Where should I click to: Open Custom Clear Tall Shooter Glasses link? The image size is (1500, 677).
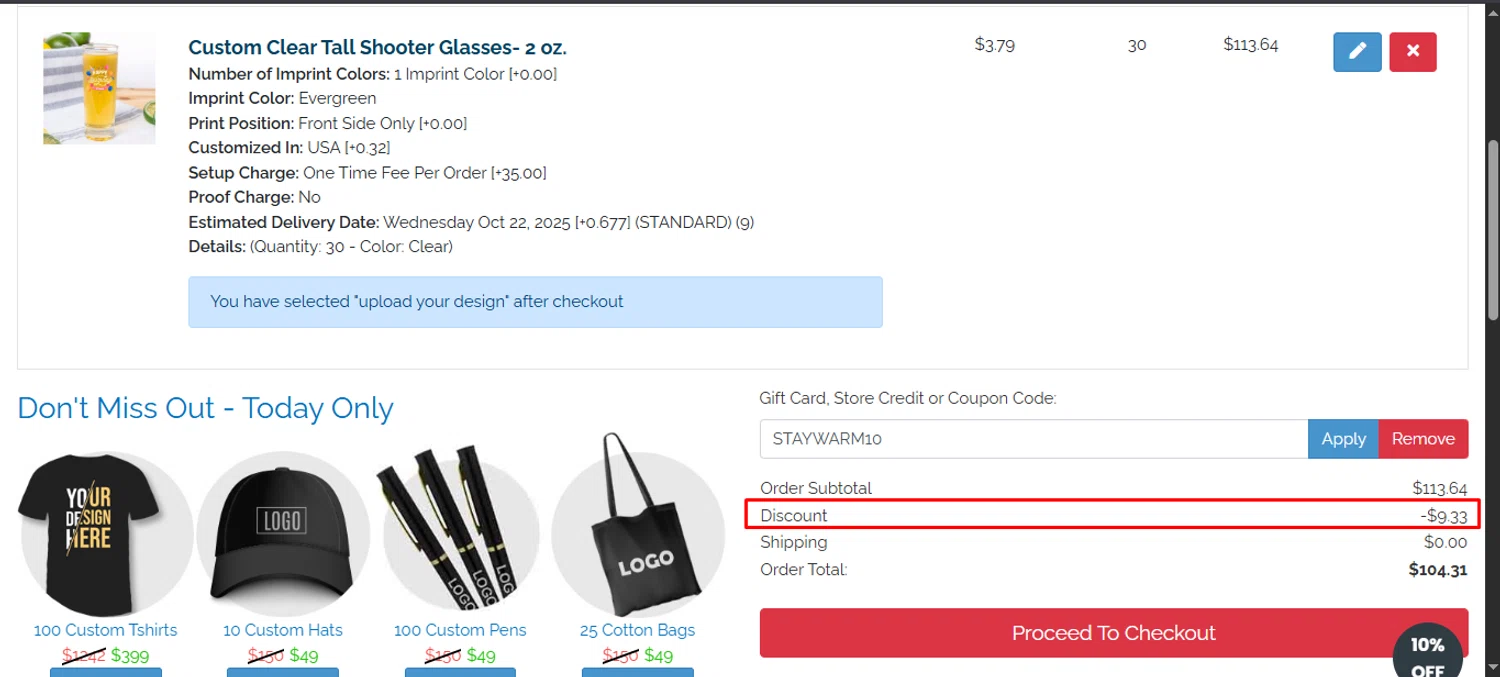(377, 47)
